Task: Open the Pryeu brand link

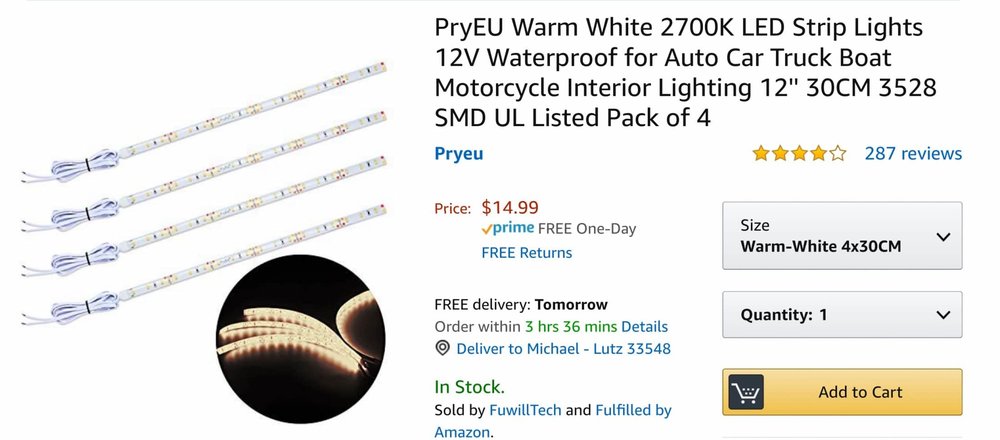Action: pos(459,153)
